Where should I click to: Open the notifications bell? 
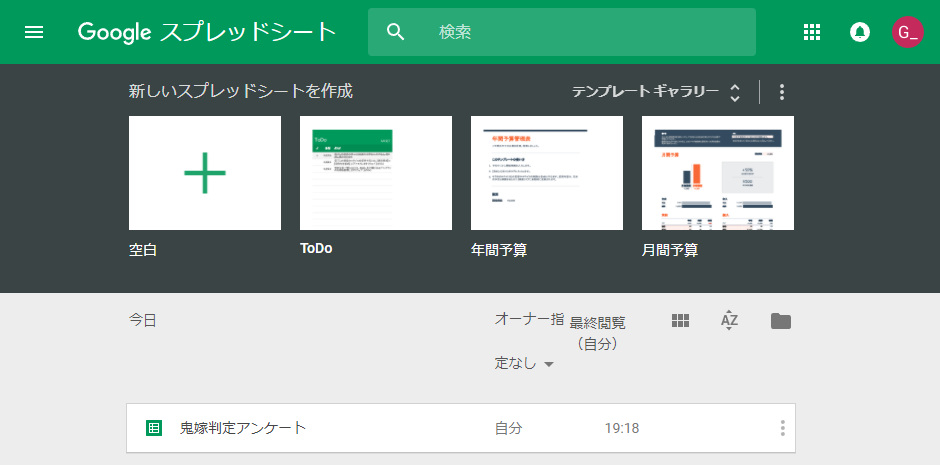(859, 32)
